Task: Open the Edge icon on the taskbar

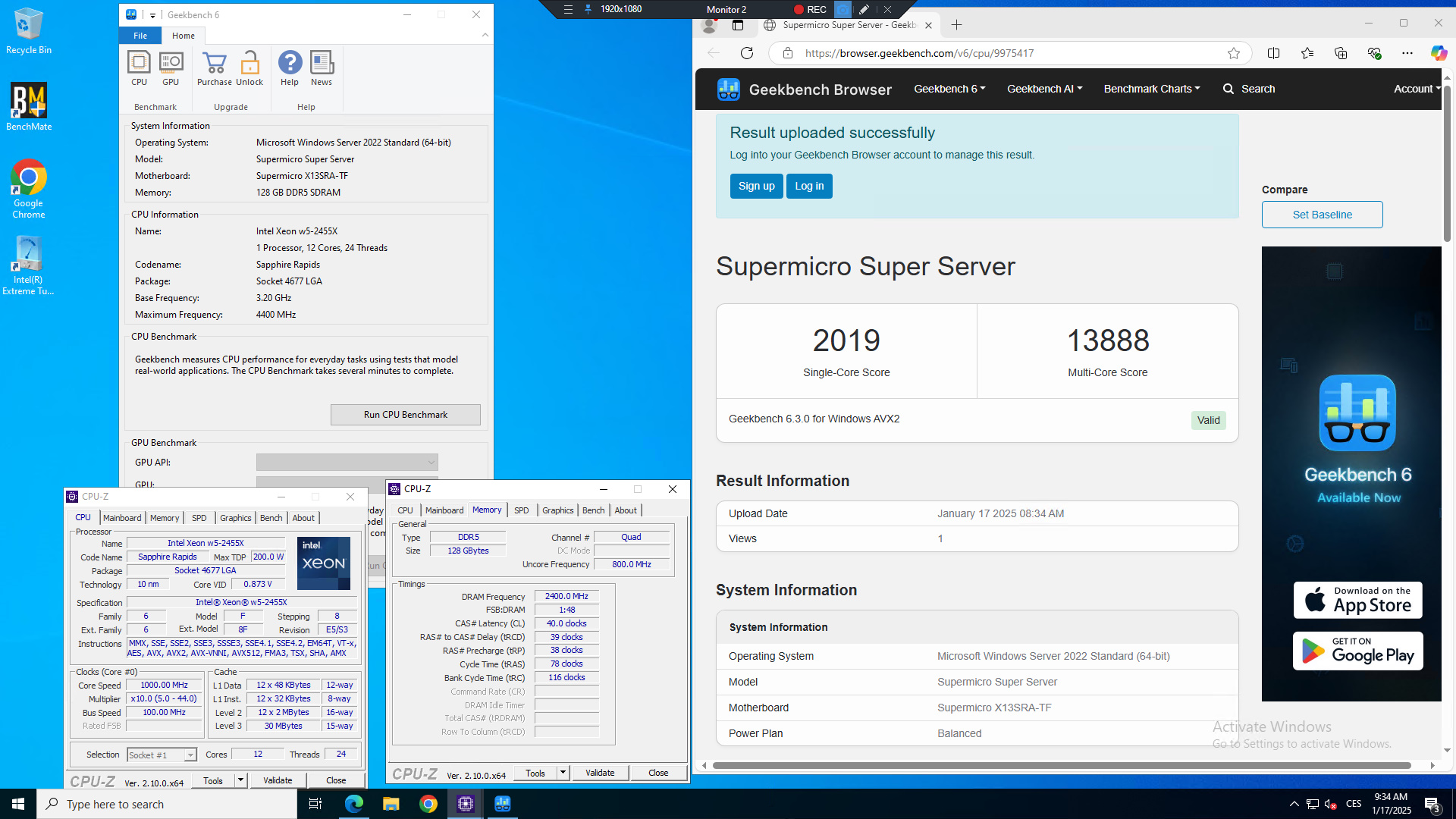Action: pos(354,804)
